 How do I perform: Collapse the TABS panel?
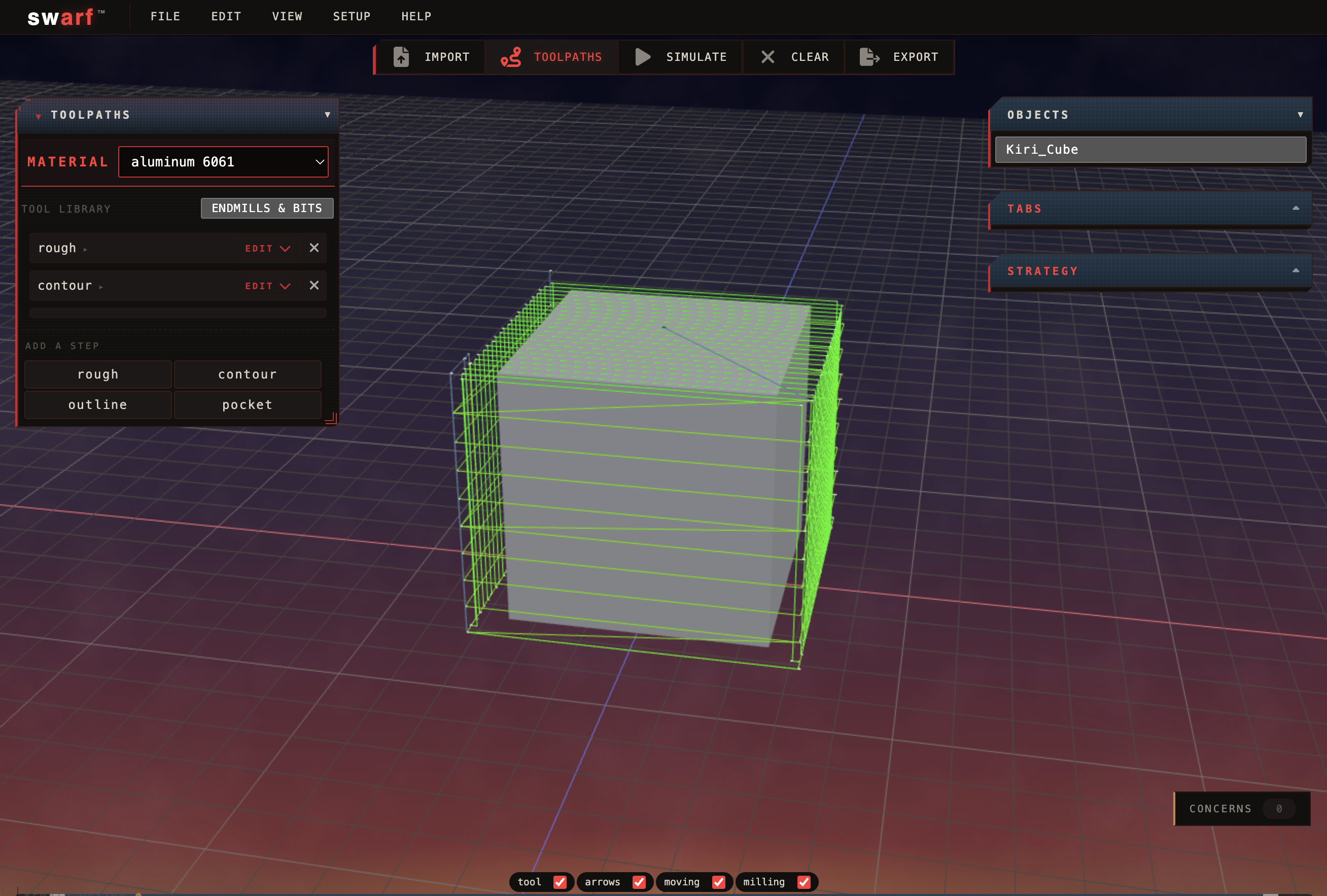(1295, 209)
